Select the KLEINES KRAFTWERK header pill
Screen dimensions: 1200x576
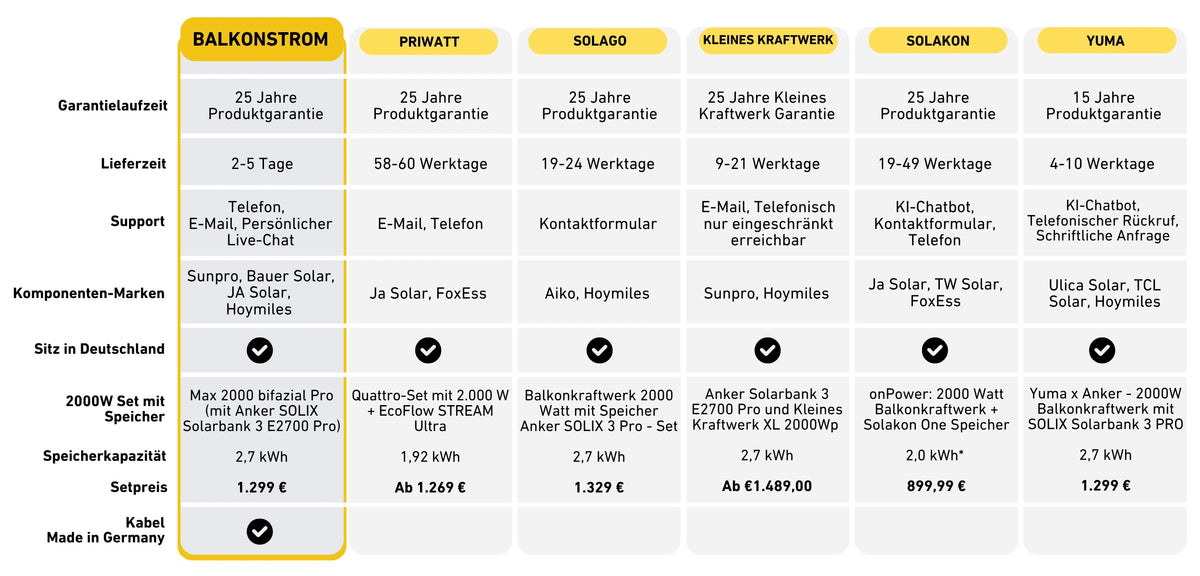[x=768, y=41]
